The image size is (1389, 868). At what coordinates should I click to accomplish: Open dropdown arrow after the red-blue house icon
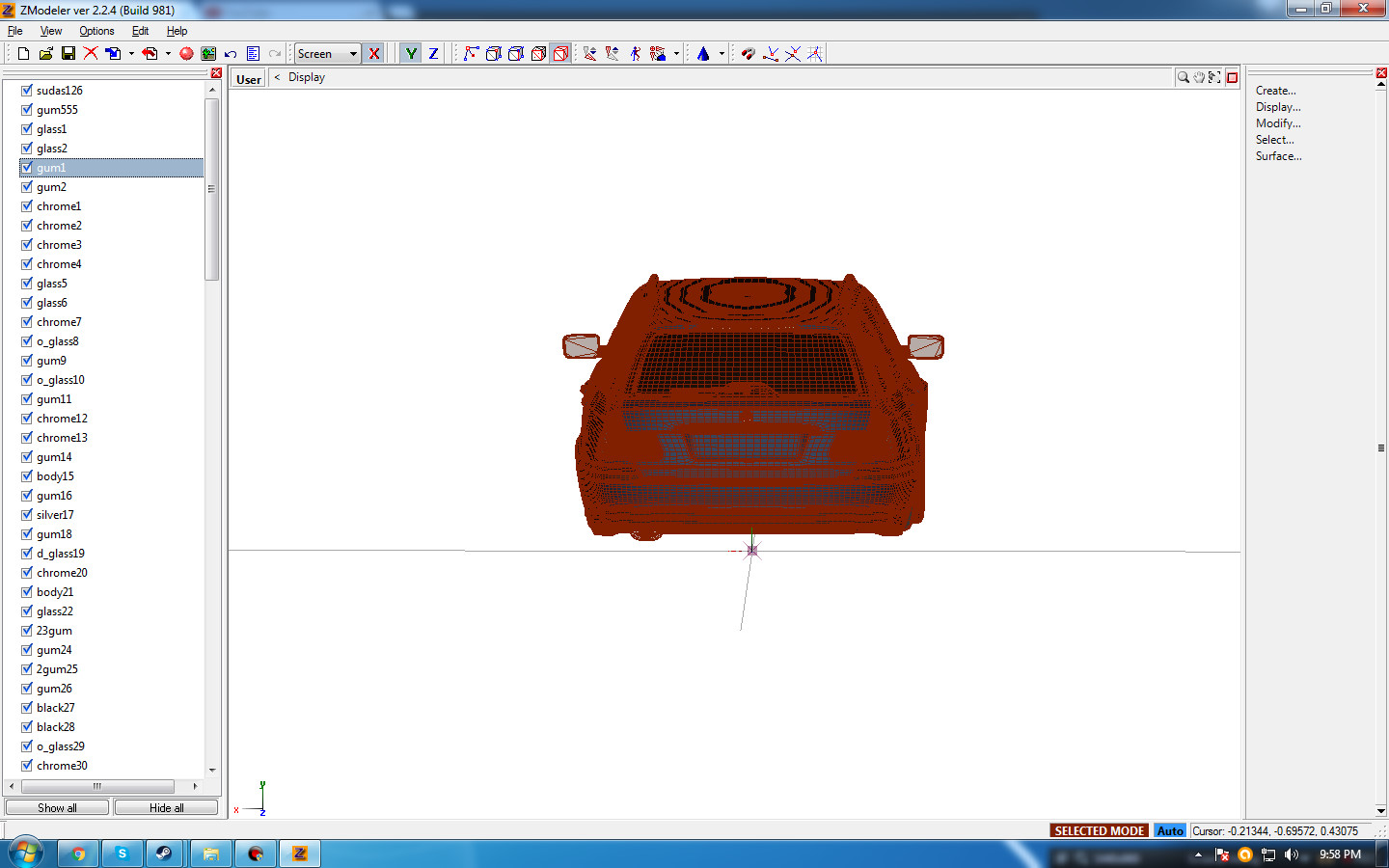[x=676, y=54]
